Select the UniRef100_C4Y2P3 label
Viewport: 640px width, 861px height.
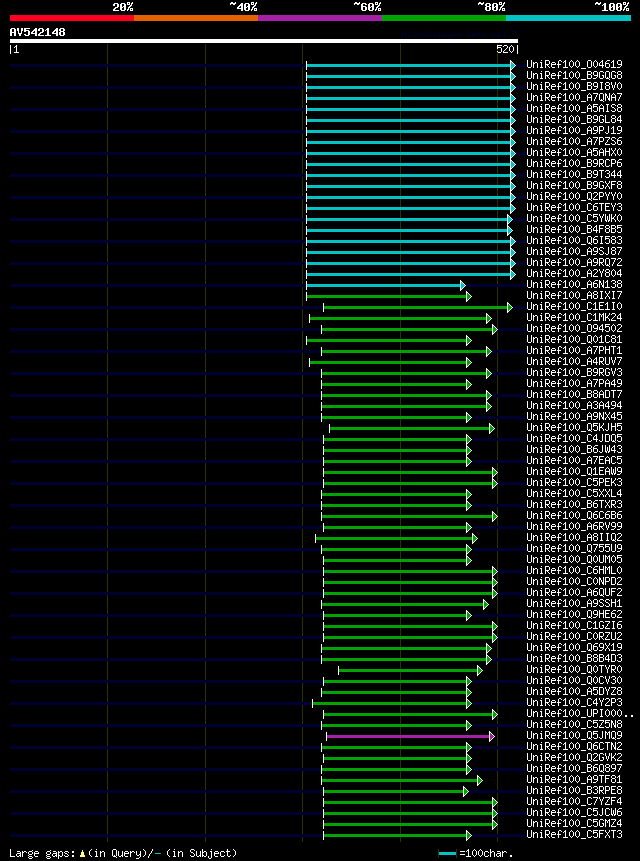(574, 702)
